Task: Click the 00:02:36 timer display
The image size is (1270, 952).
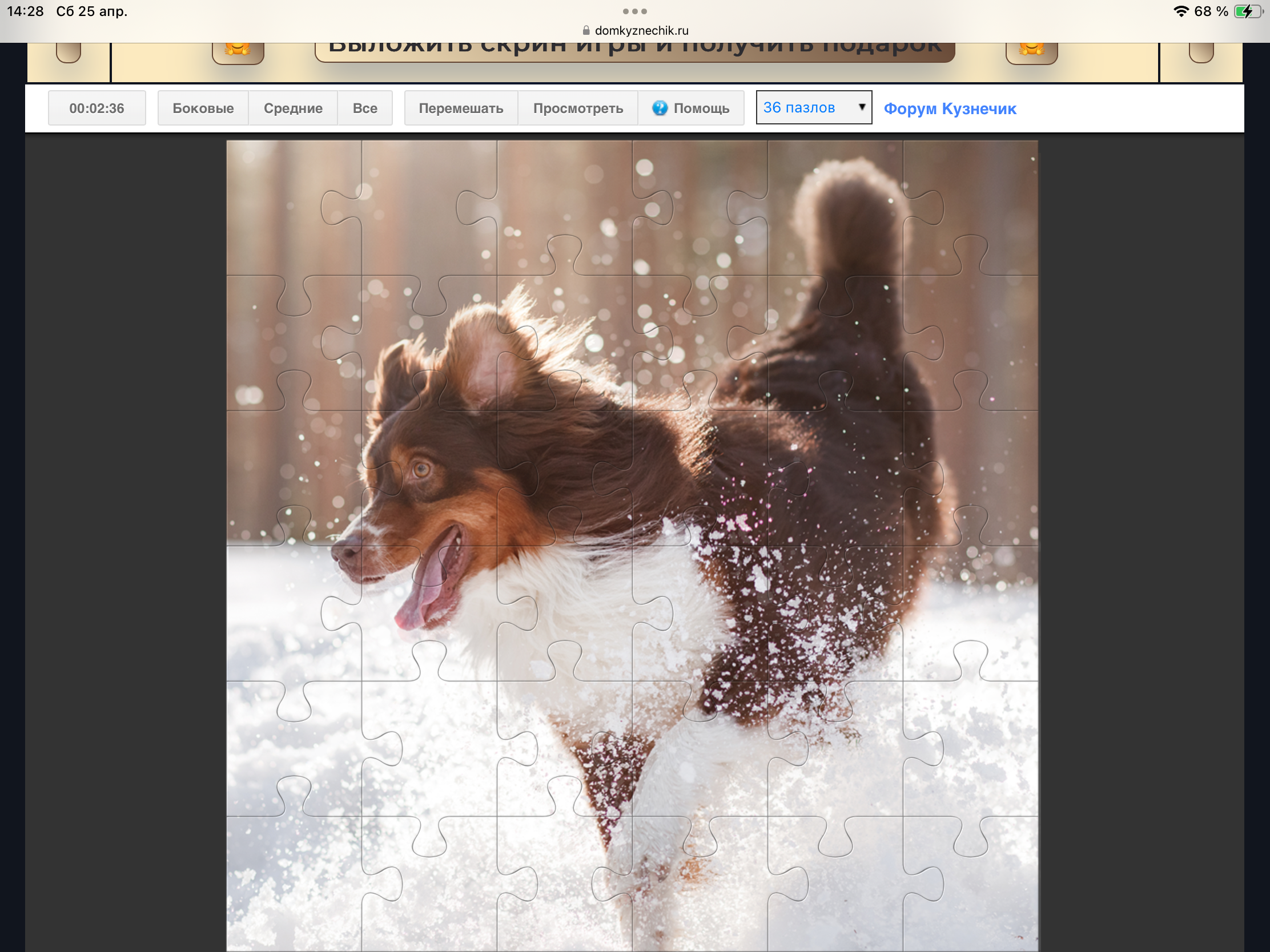Action: (97, 108)
